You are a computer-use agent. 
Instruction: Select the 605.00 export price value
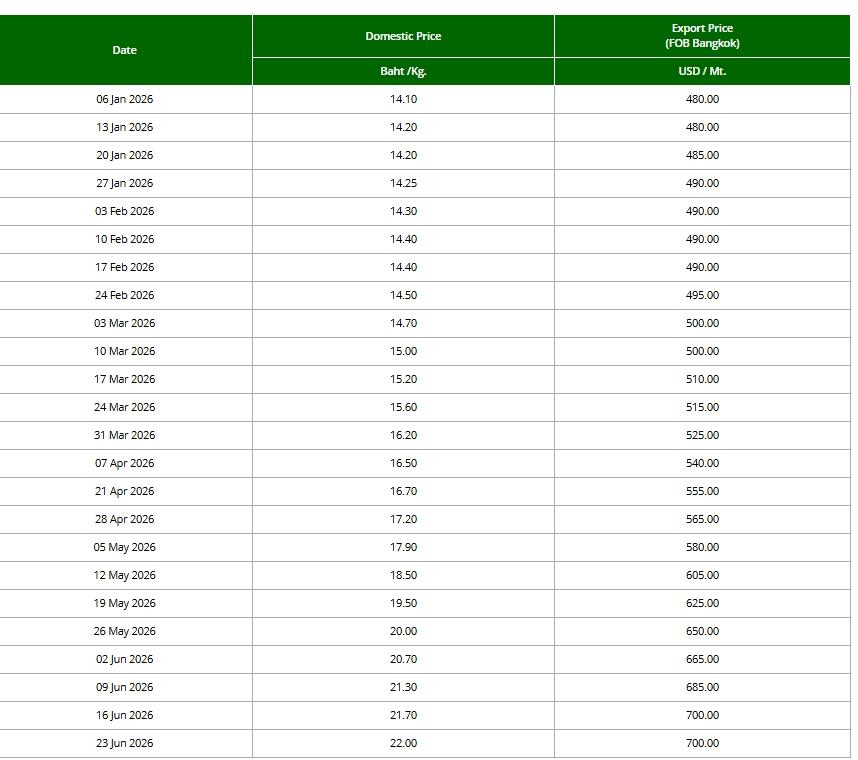tap(702, 575)
